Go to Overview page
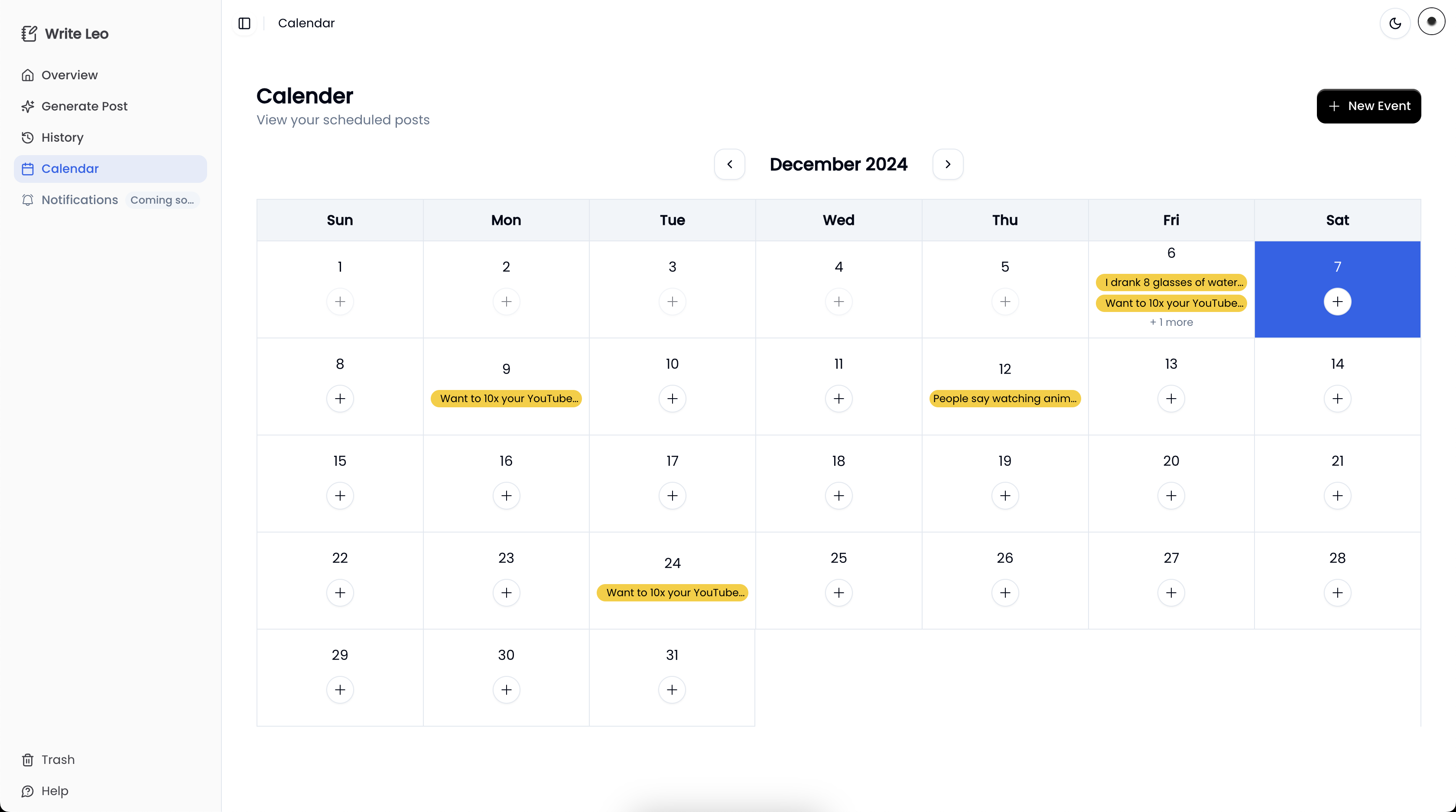 [x=69, y=75]
